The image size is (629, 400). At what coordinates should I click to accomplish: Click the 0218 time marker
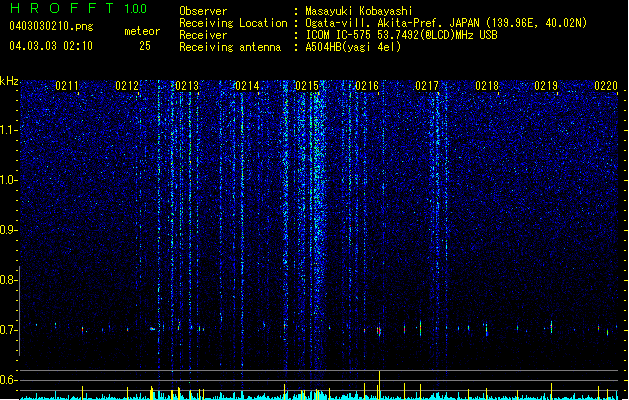(x=487, y=86)
